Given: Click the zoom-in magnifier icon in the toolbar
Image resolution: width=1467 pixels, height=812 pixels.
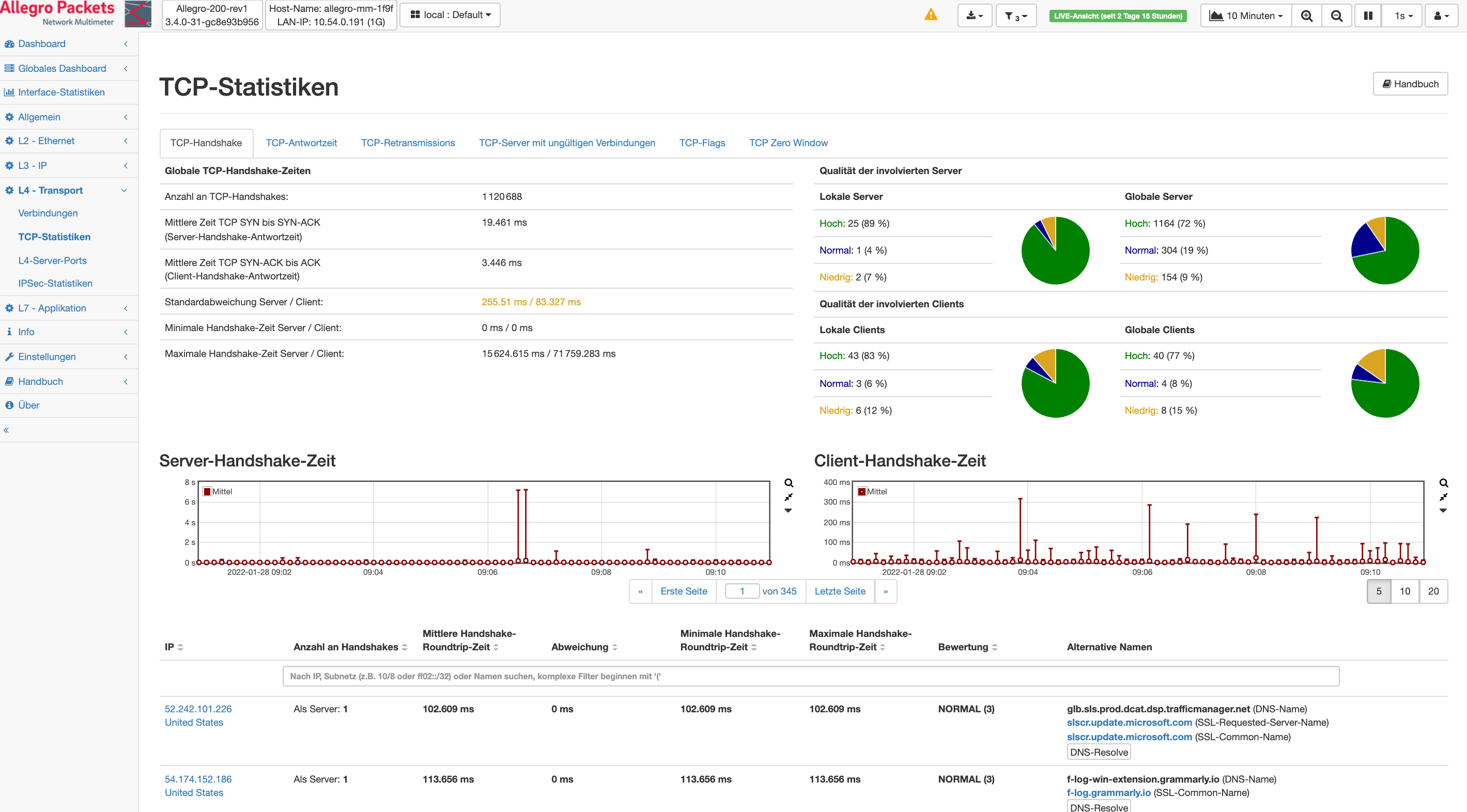Looking at the screenshot, I should (1307, 15).
